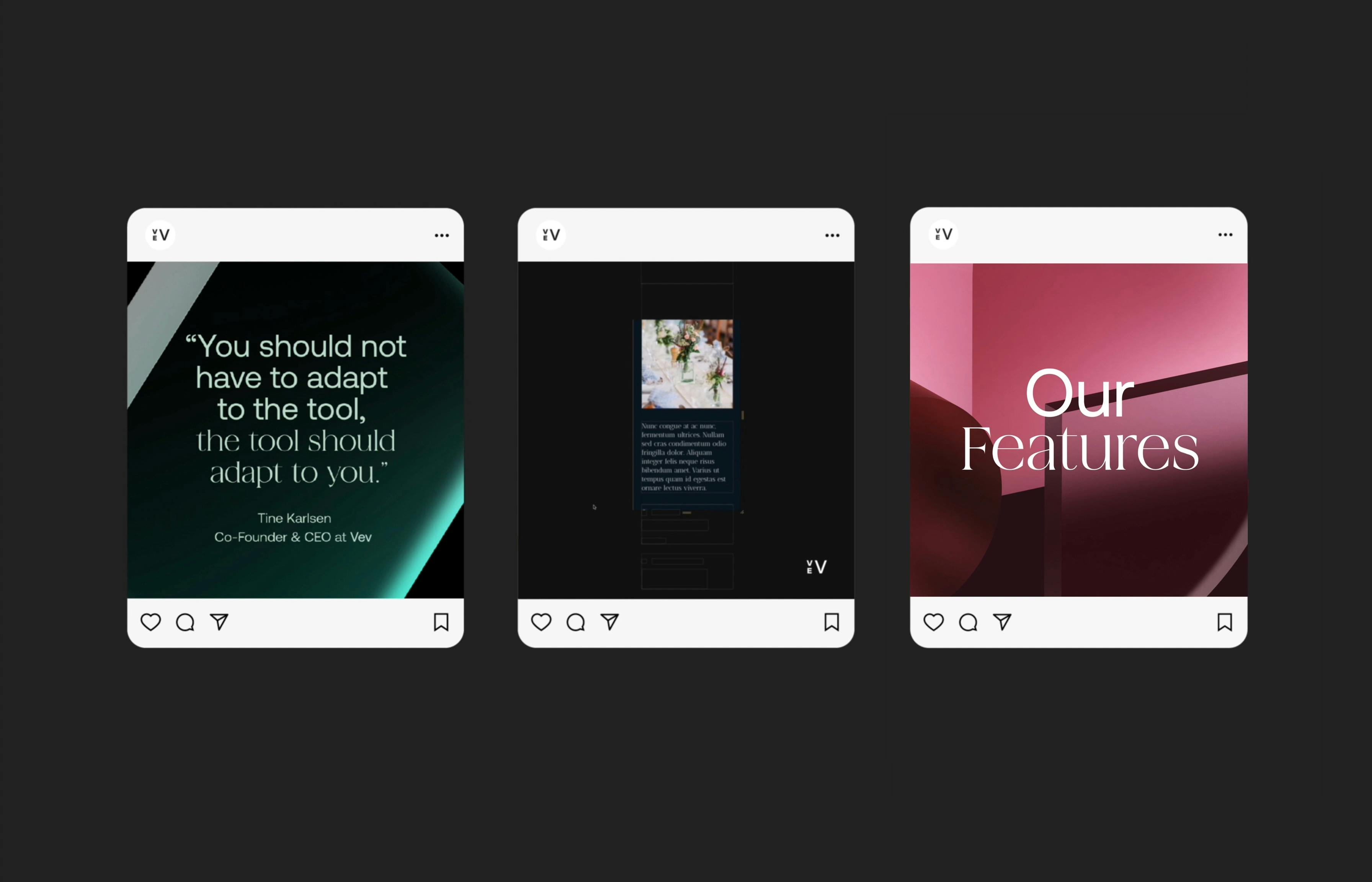Bookmark the quote post
Screen dimensions: 1372x882
441,622
